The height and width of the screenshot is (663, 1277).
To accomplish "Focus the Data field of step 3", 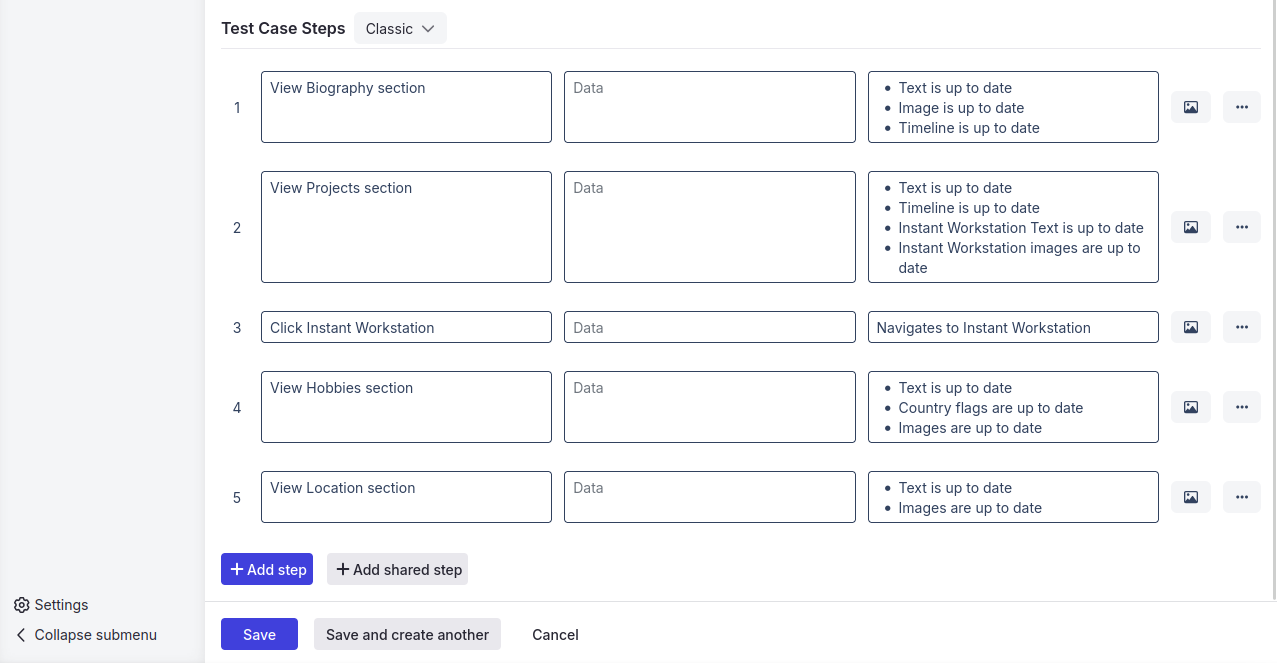I will (709, 327).
